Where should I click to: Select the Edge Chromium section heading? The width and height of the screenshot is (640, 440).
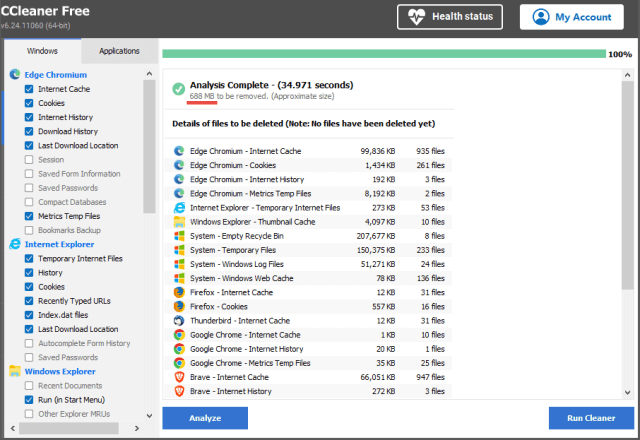56,75
